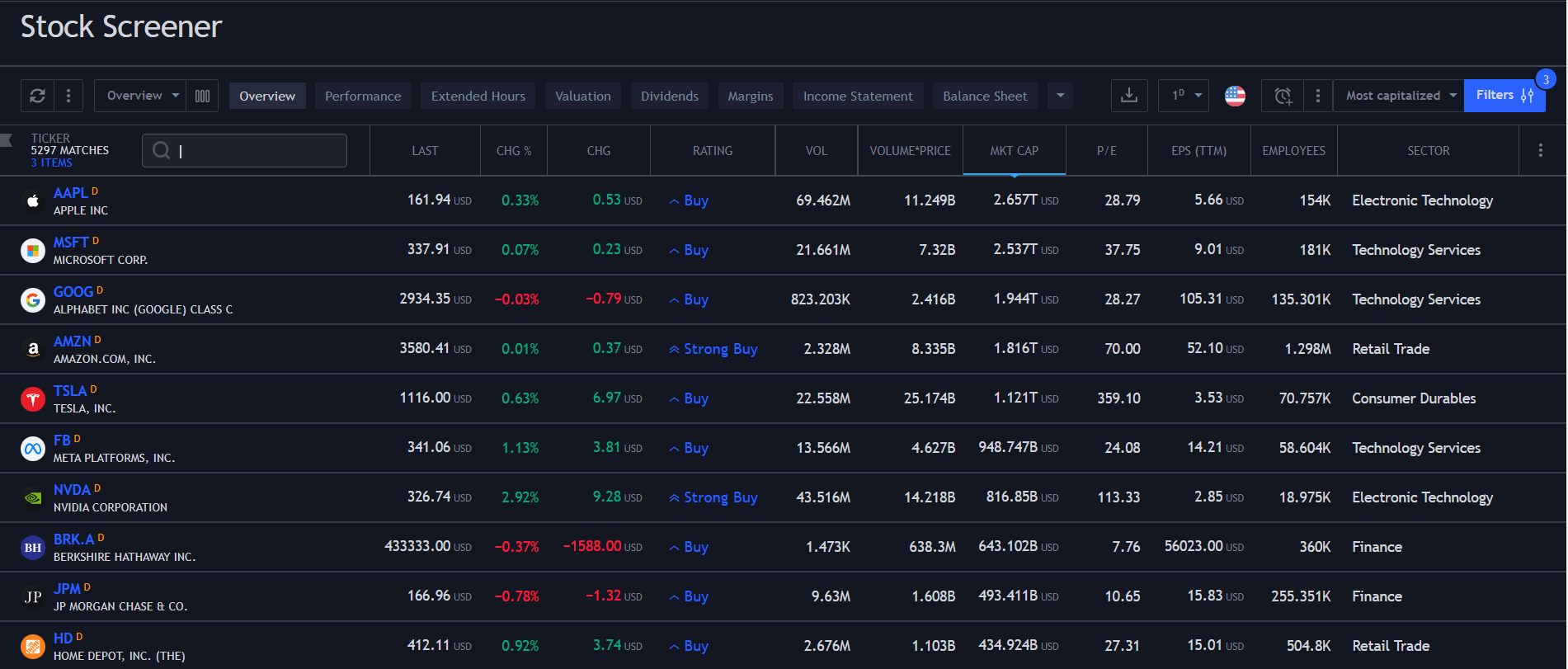Open the TSLA ticker link
Image resolution: width=1568 pixels, height=669 pixels.
(70, 390)
